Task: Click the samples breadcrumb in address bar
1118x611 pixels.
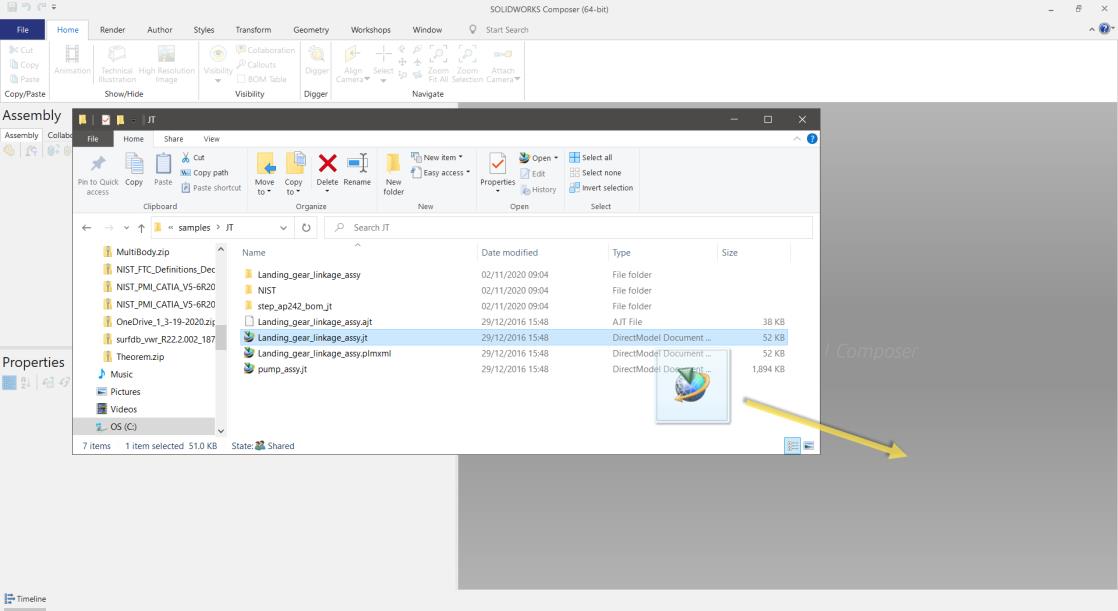Action: (x=194, y=227)
